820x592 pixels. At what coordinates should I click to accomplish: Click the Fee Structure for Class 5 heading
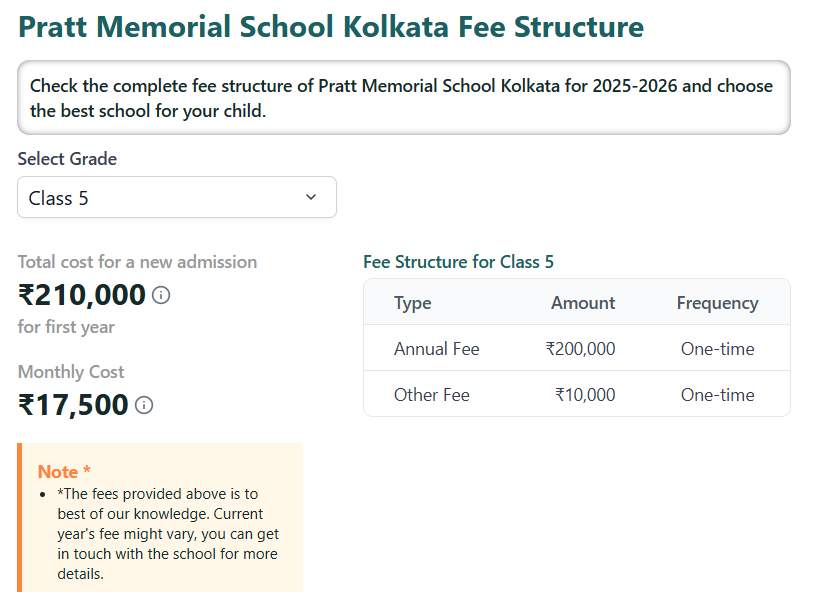pos(459,262)
